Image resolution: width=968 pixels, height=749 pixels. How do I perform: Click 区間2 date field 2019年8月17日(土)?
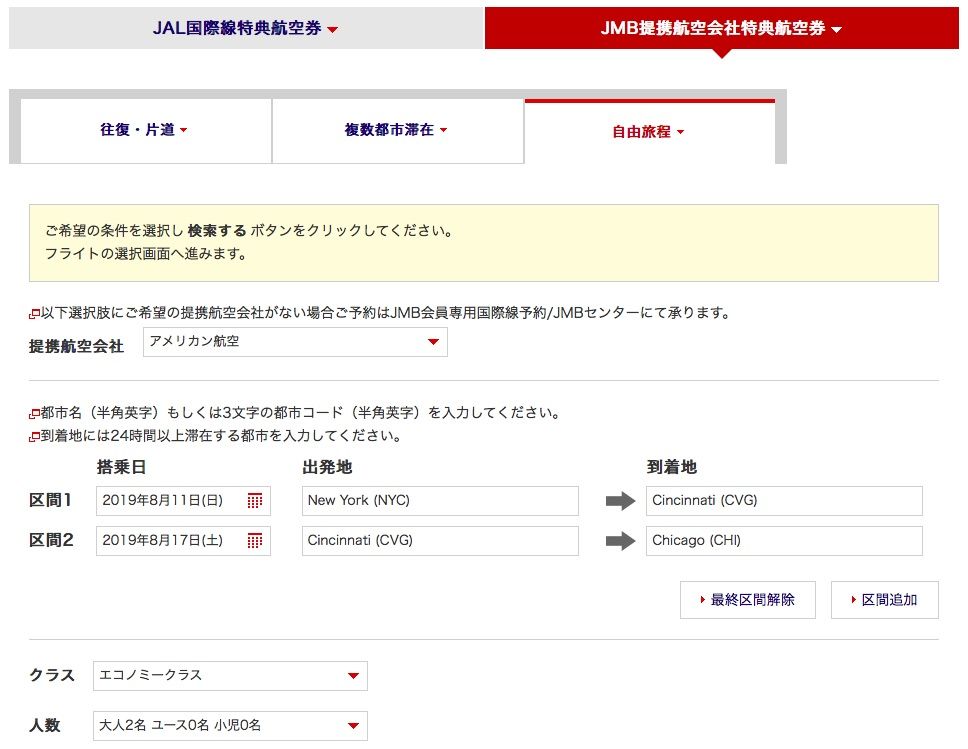pyautogui.click(x=183, y=541)
